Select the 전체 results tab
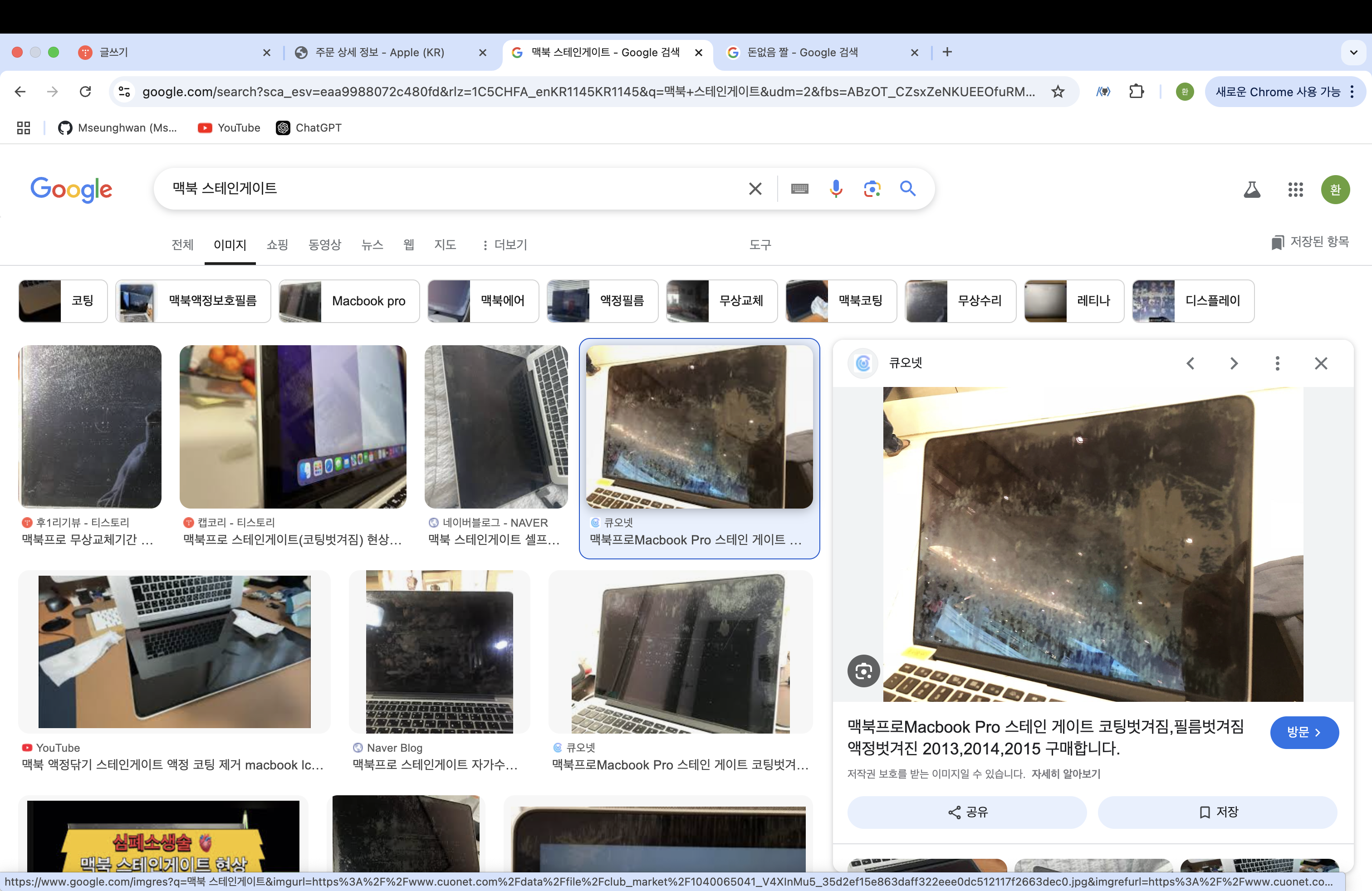1372x891 pixels. (x=182, y=245)
